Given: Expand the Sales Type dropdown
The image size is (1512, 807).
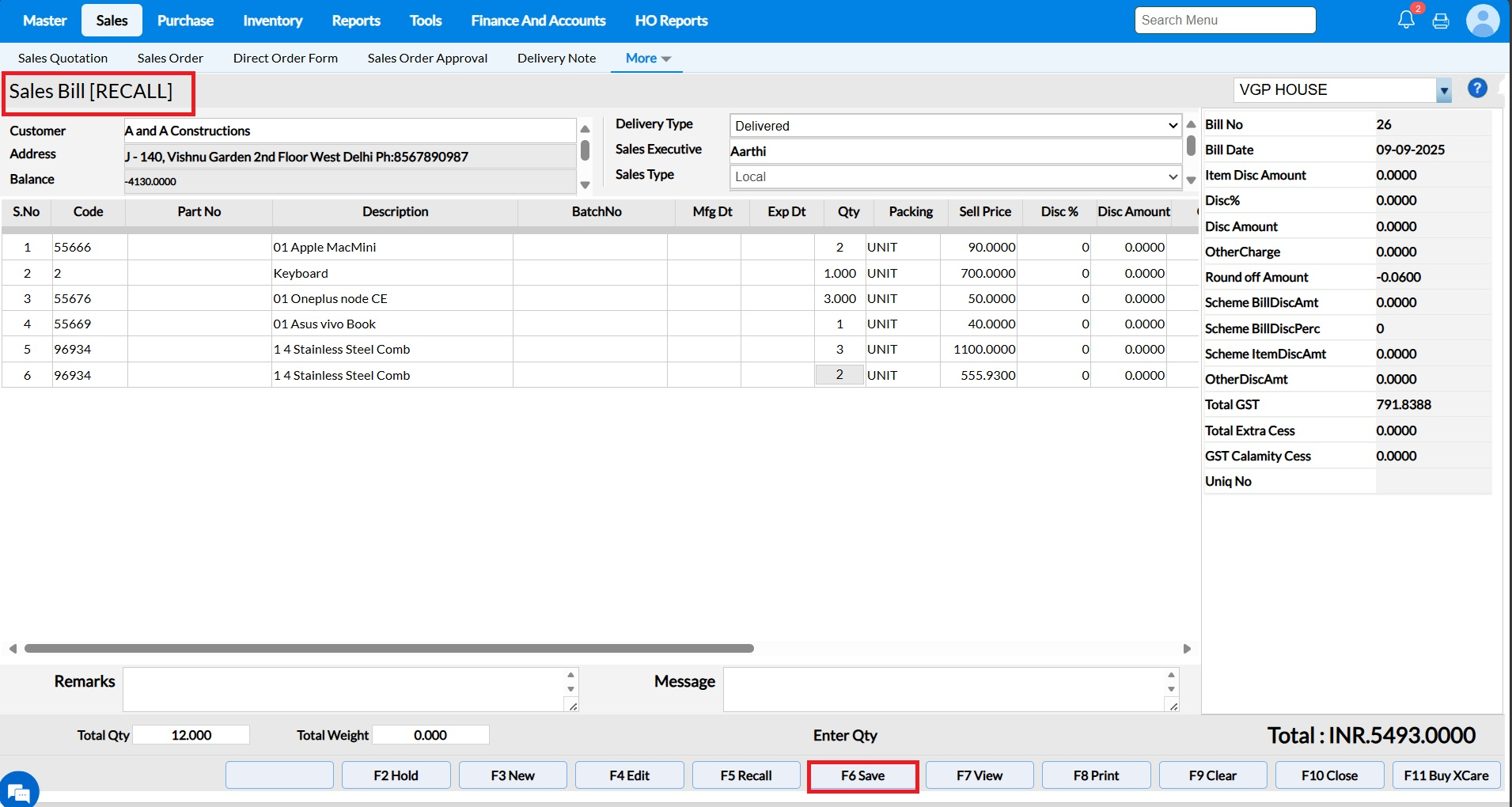Looking at the screenshot, I should (x=1173, y=176).
